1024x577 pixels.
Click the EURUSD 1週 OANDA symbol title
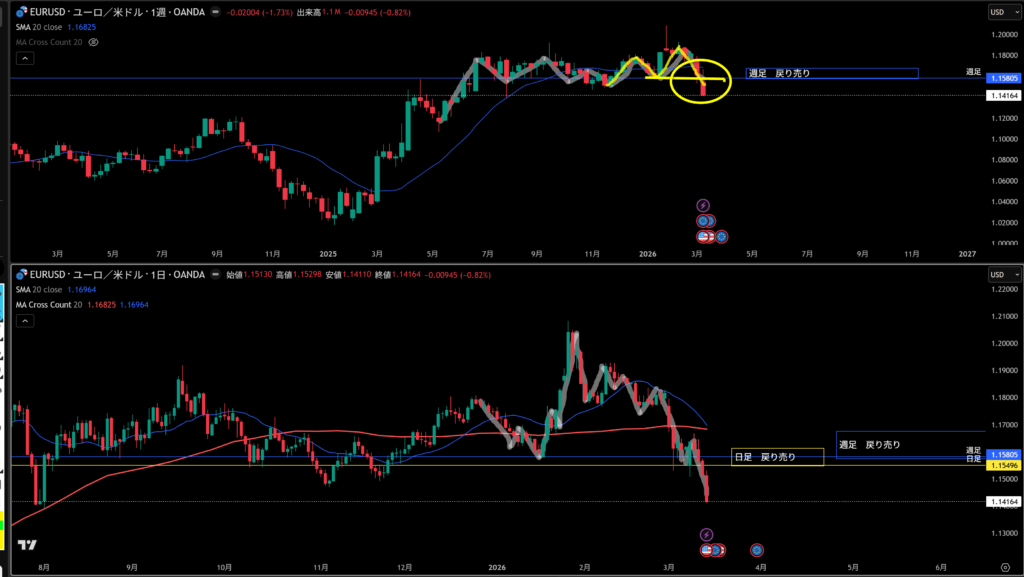click(120, 12)
